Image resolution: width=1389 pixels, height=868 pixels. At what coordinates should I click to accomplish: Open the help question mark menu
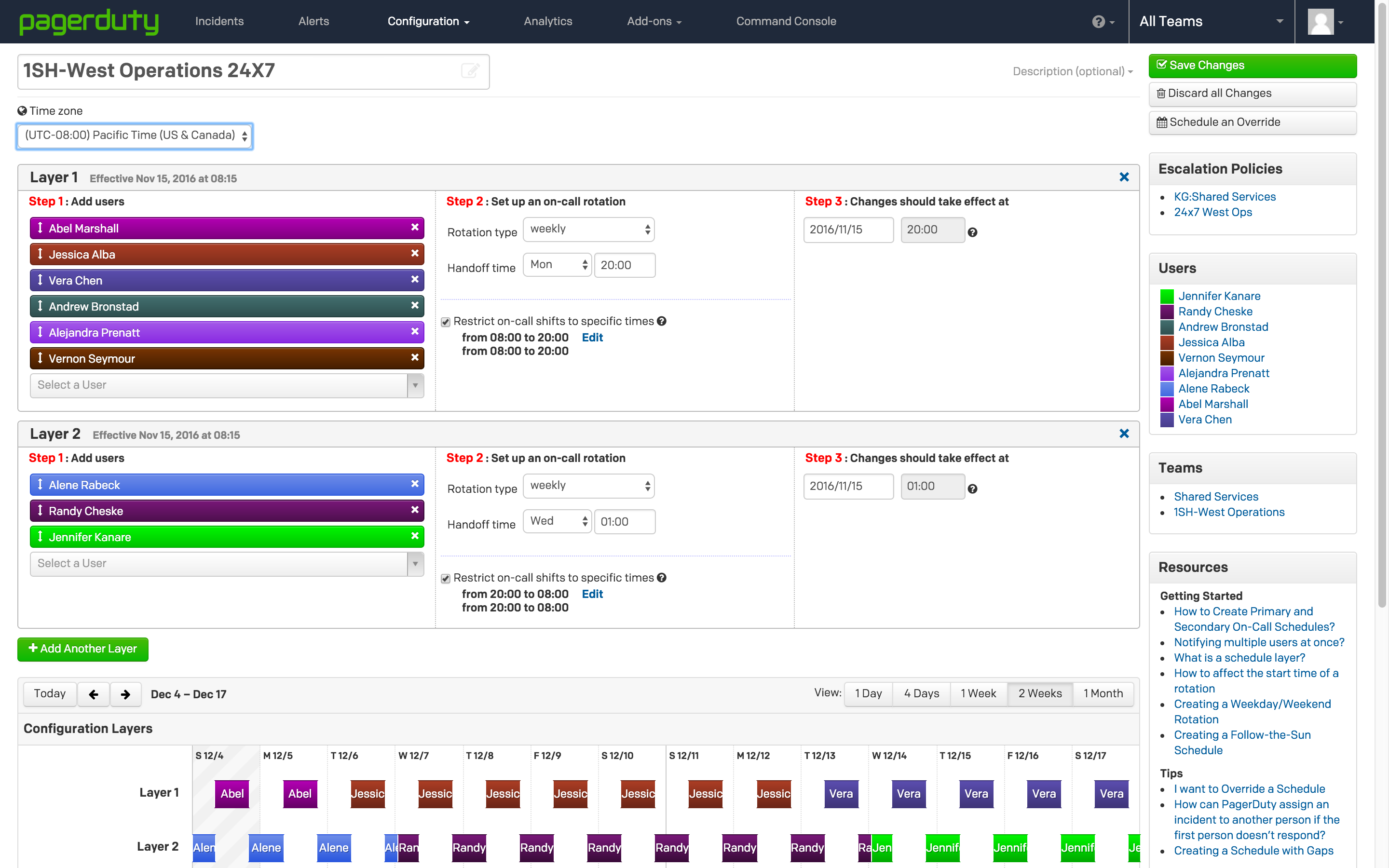click(1102, 22)
